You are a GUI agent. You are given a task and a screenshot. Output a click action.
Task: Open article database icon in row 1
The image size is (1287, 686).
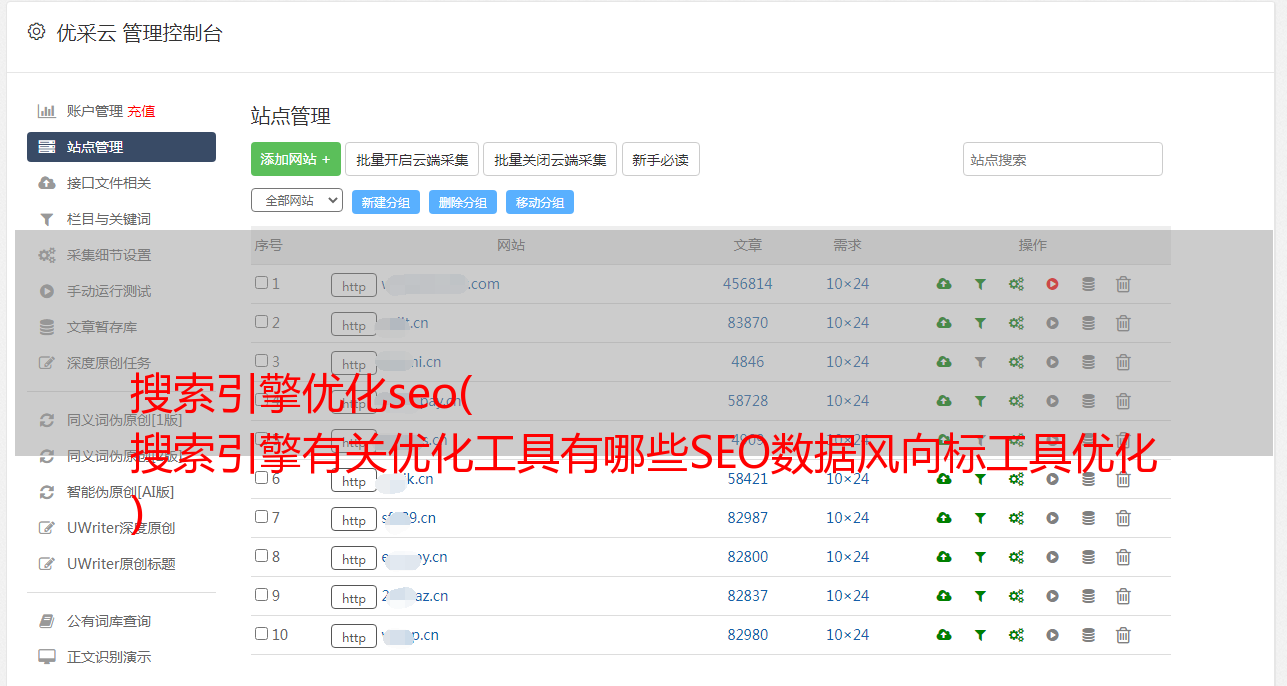click(x=1088, y=284)
